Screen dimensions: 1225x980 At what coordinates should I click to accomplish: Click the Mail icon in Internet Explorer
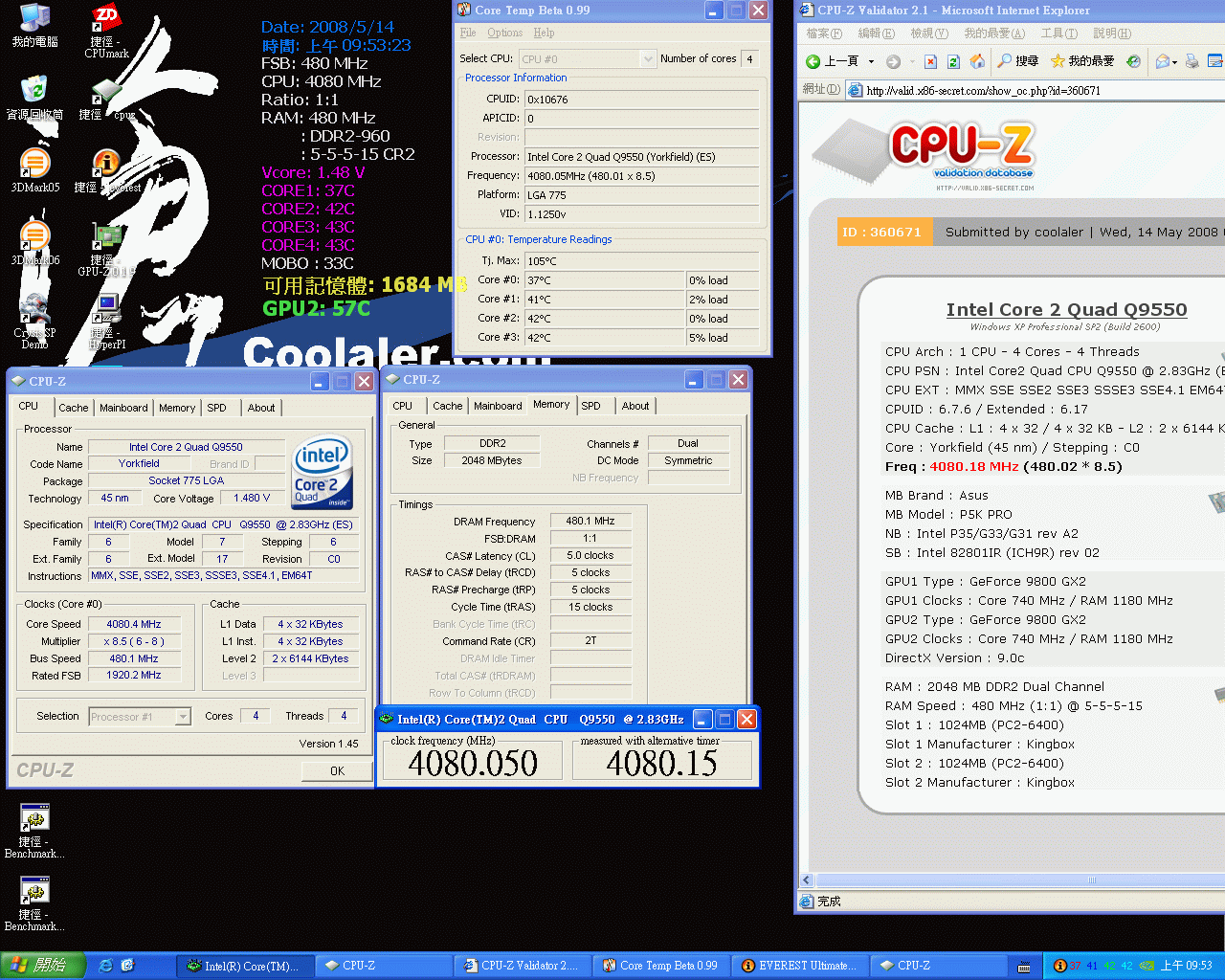[1162, 61]
